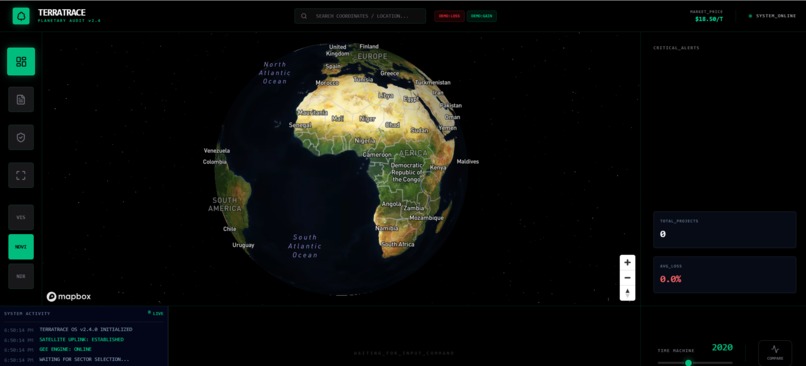Switch map layer to VIS
The width and height of the screenshot is (806, 366).
tap(21, 217)
